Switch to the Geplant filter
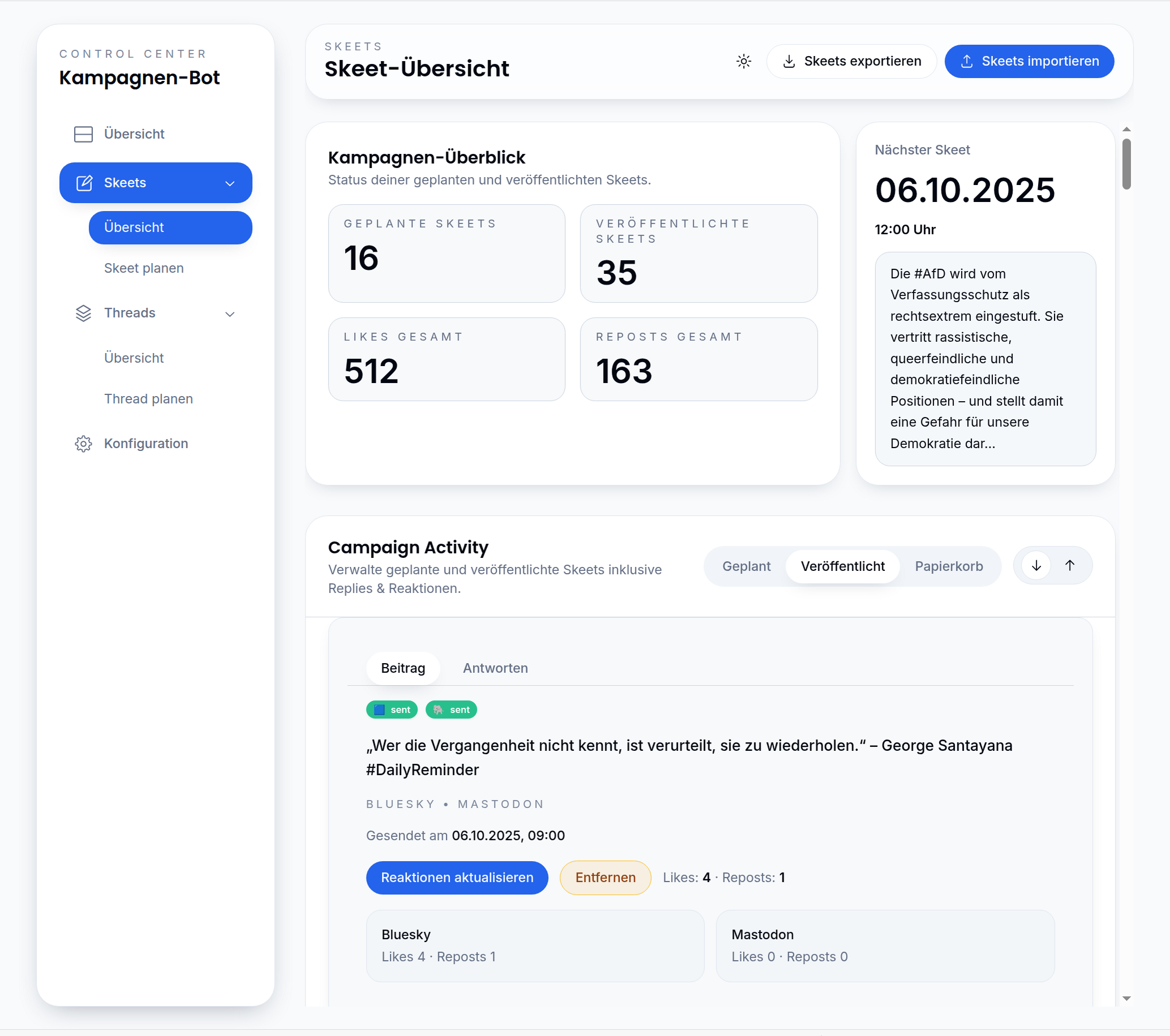The height and width of the screenshot is (1036, 1170). click(746, 566)
